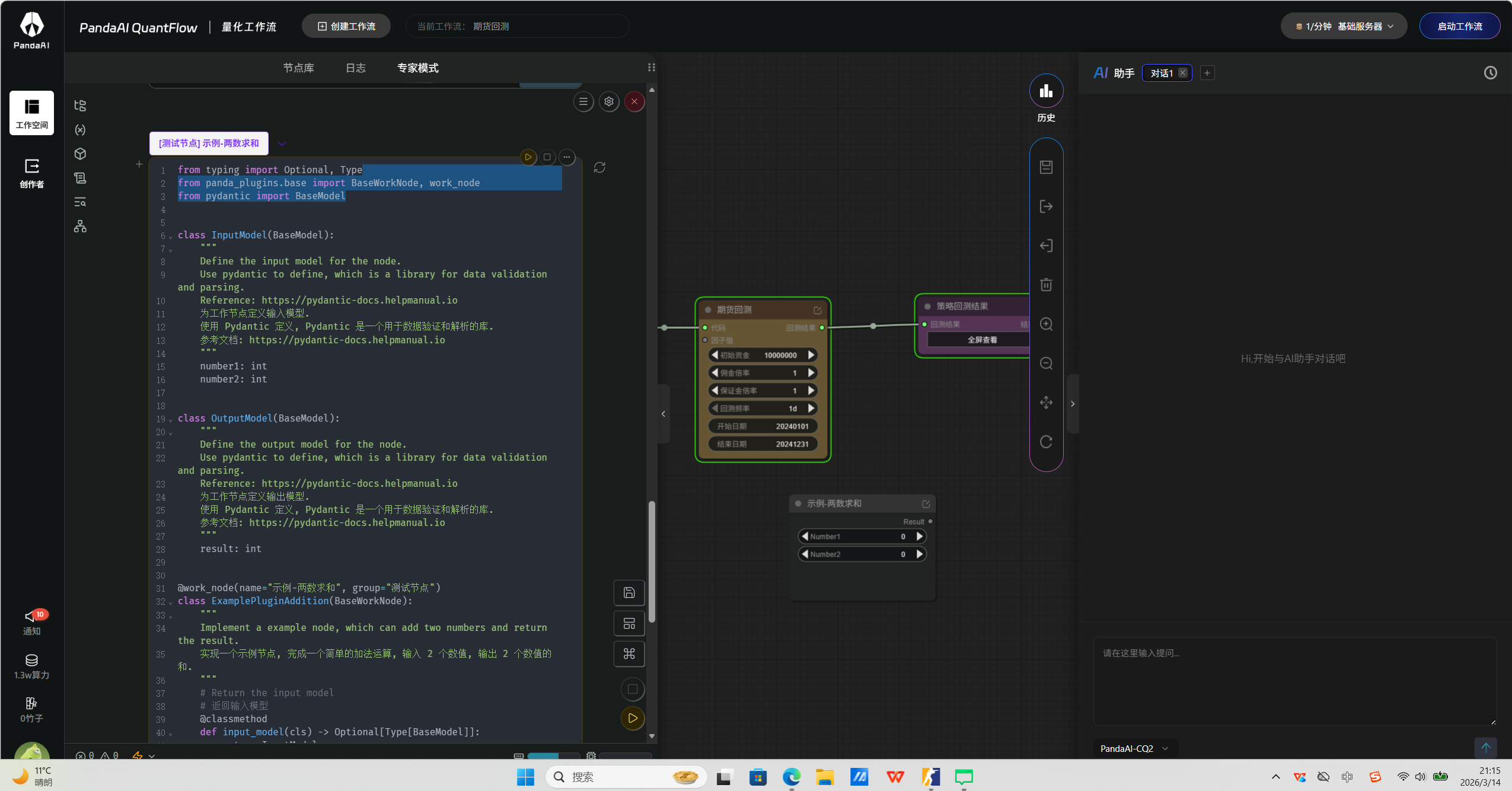Click the move/pan canvas icon
This screenshot has height=791, width=1512.
1046,403
